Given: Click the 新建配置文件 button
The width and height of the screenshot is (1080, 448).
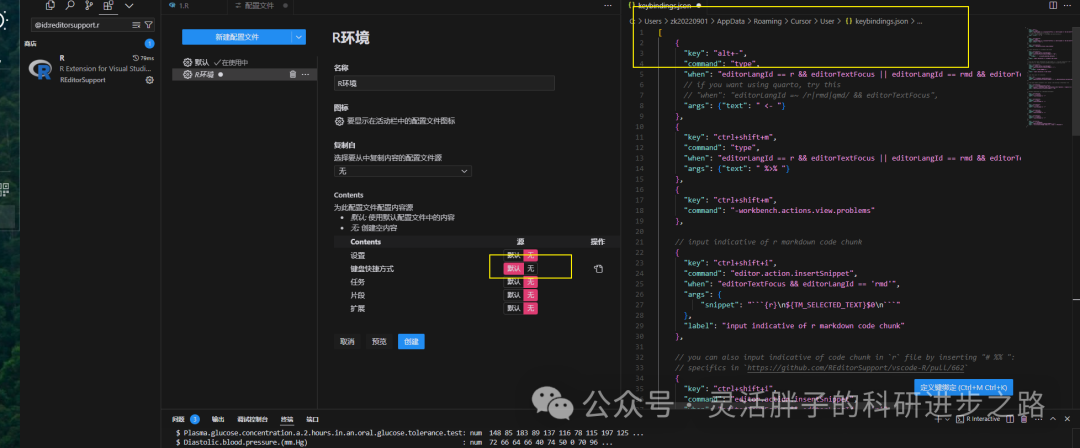Looking at the screenshot, I should (x=237, y=37).
